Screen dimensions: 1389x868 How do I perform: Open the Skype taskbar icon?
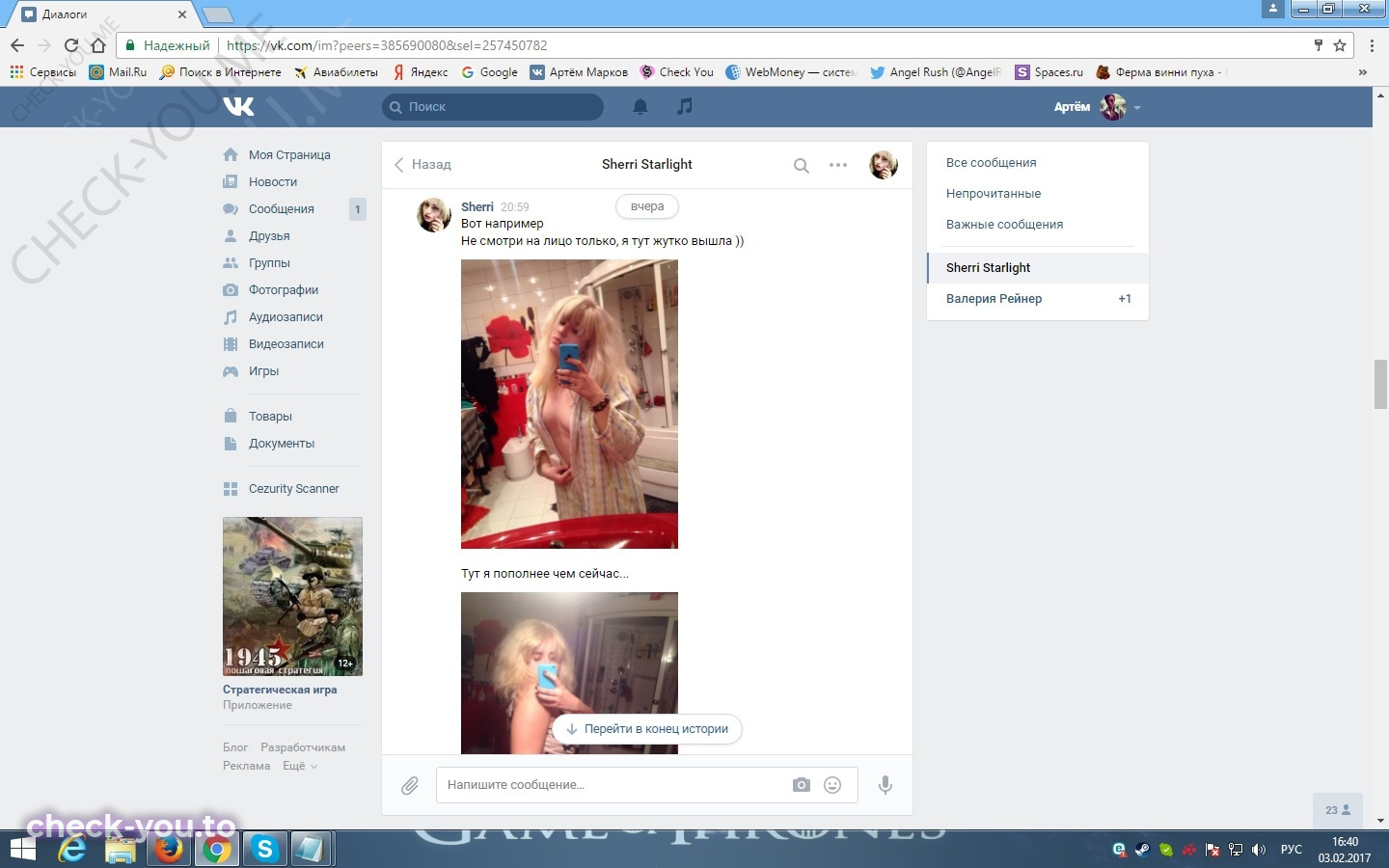264,849
